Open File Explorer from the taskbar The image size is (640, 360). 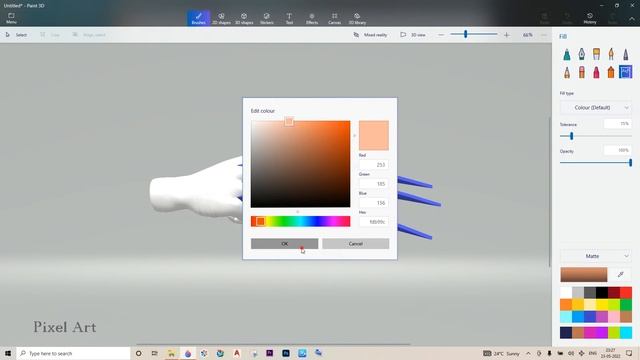point(171,353)
